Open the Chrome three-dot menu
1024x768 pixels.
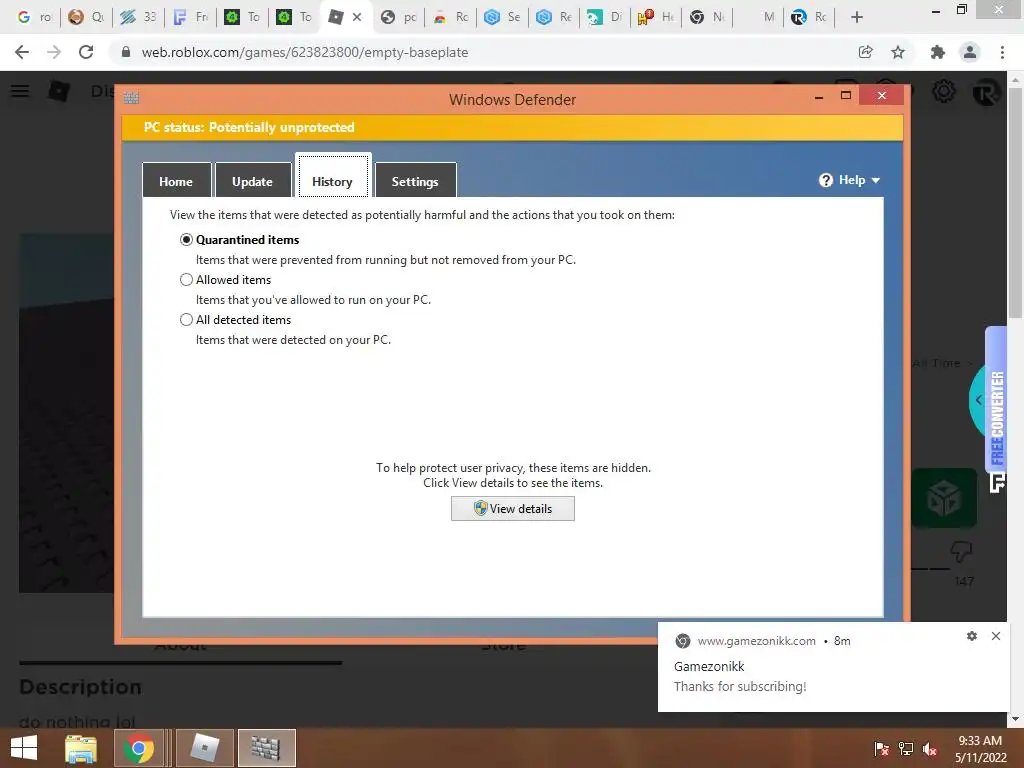1002,52
